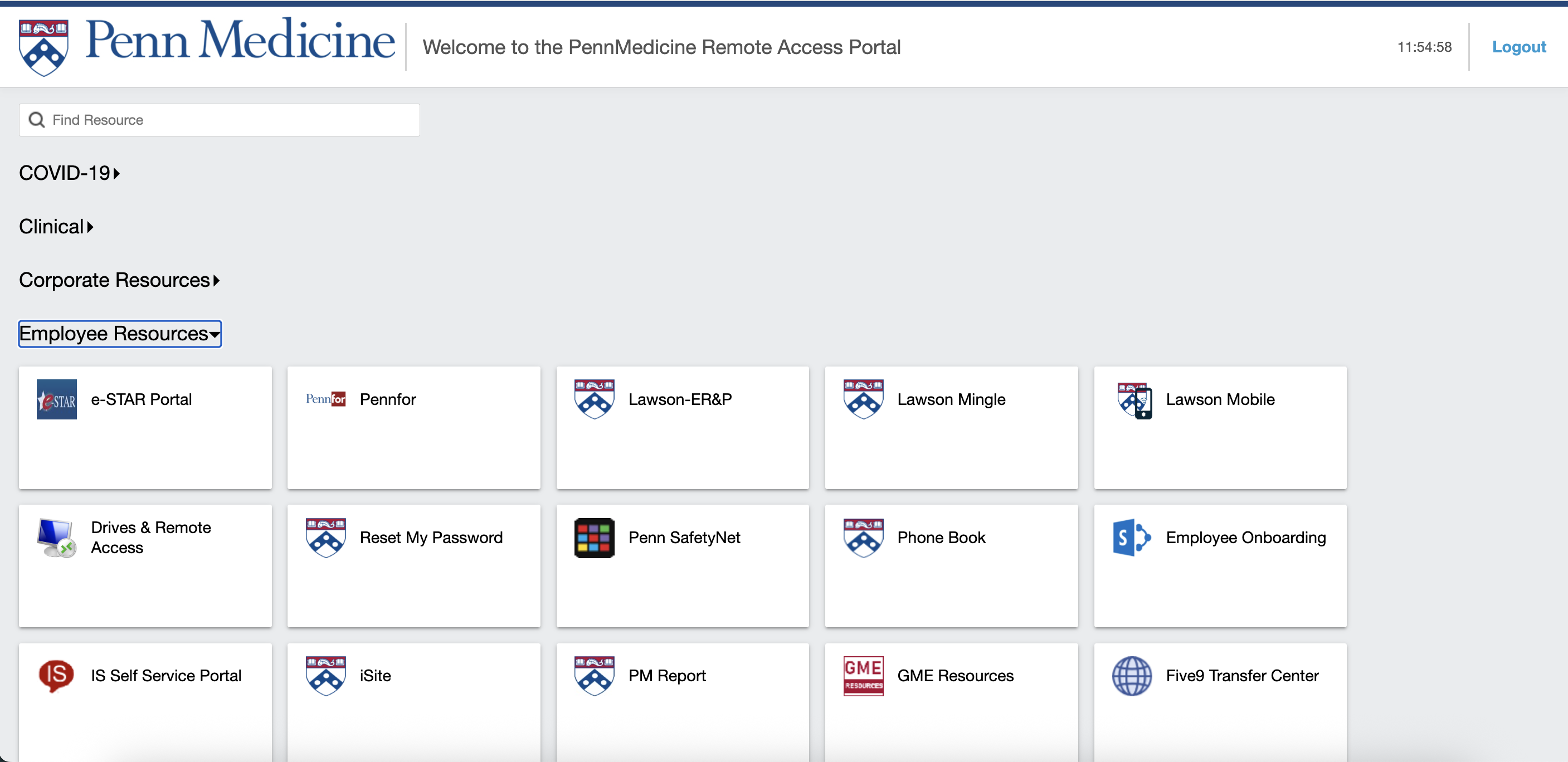Click the iSite shield icon
Viewport: 1568px width, 762px height.
[x=325, y=676]
